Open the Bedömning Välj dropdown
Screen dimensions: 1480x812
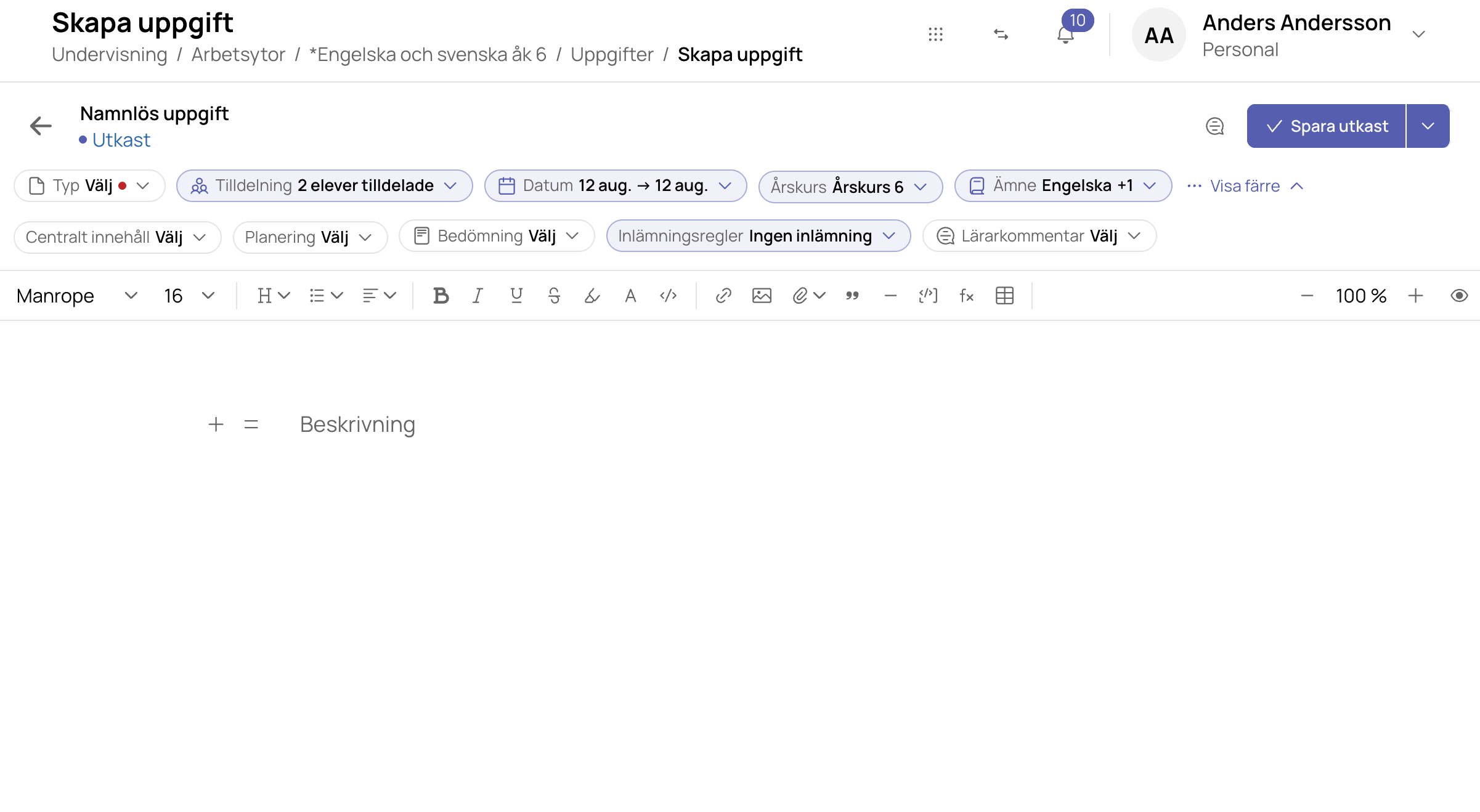tap(497, 237)
